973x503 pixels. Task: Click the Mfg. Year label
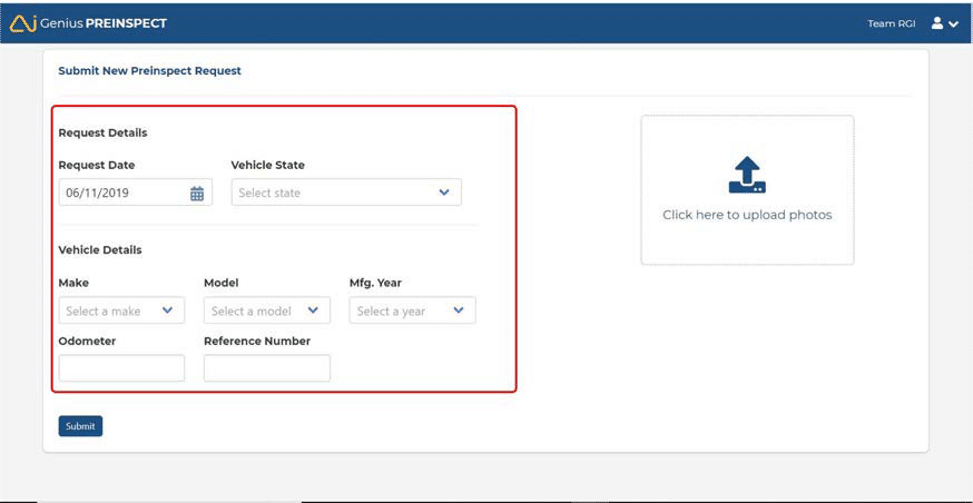tap(375, 283)
